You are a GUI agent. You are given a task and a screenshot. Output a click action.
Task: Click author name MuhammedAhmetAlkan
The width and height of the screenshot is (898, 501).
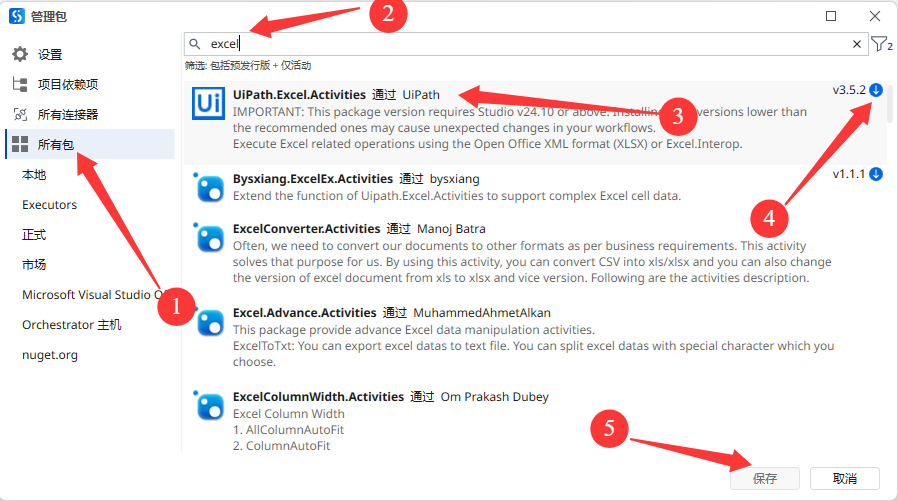(482, 313)
